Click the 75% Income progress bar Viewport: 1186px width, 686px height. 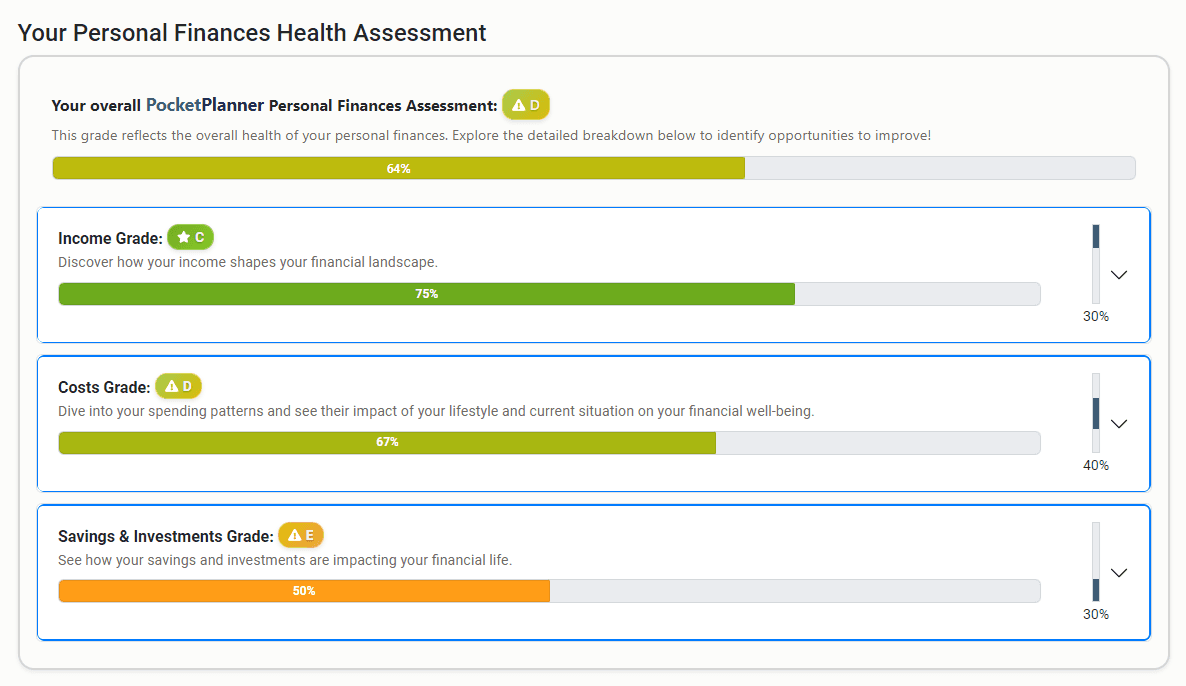click(427, 293)
